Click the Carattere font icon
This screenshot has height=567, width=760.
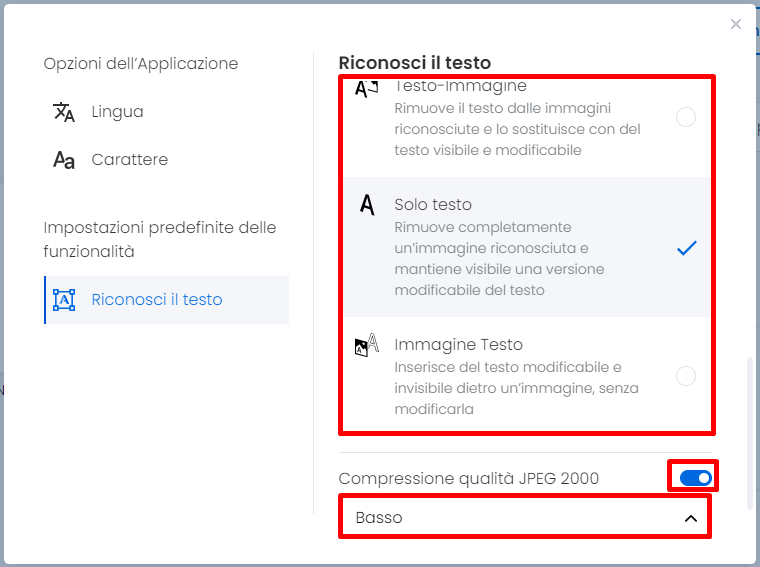click(63, 159)
